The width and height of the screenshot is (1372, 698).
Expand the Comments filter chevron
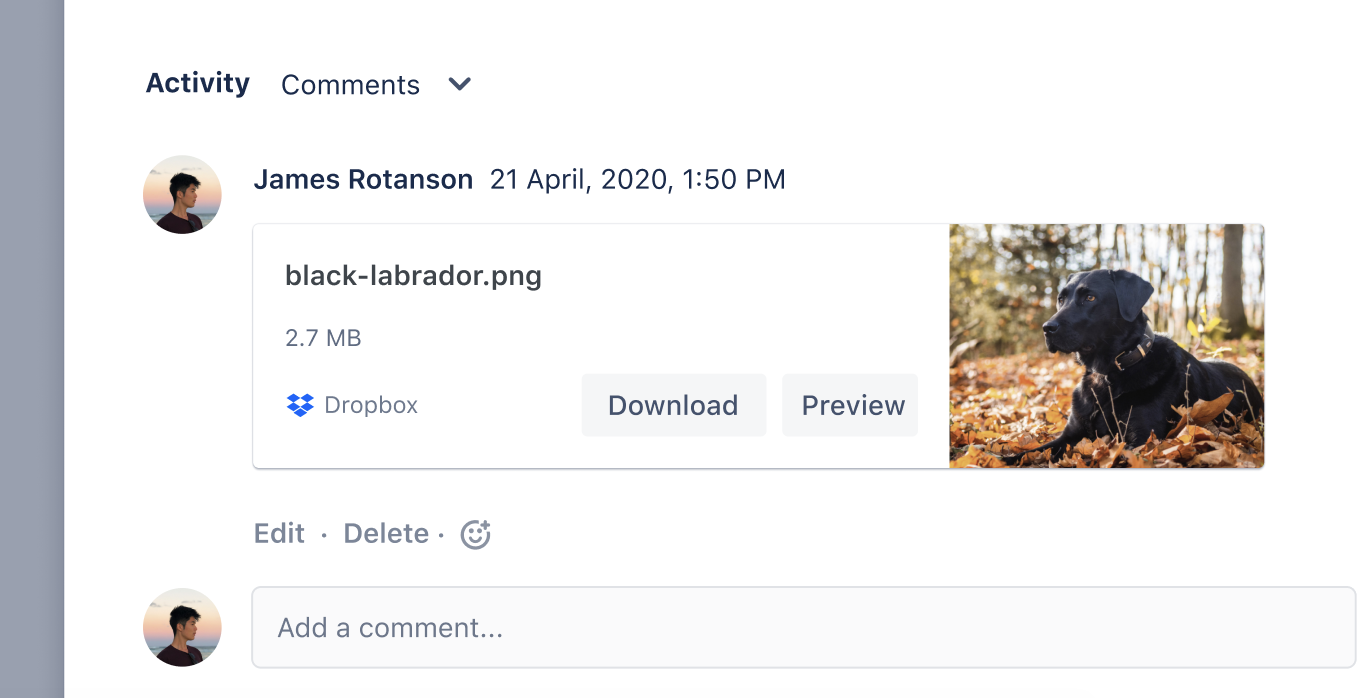pyautogui.click(x=459, y=85)
